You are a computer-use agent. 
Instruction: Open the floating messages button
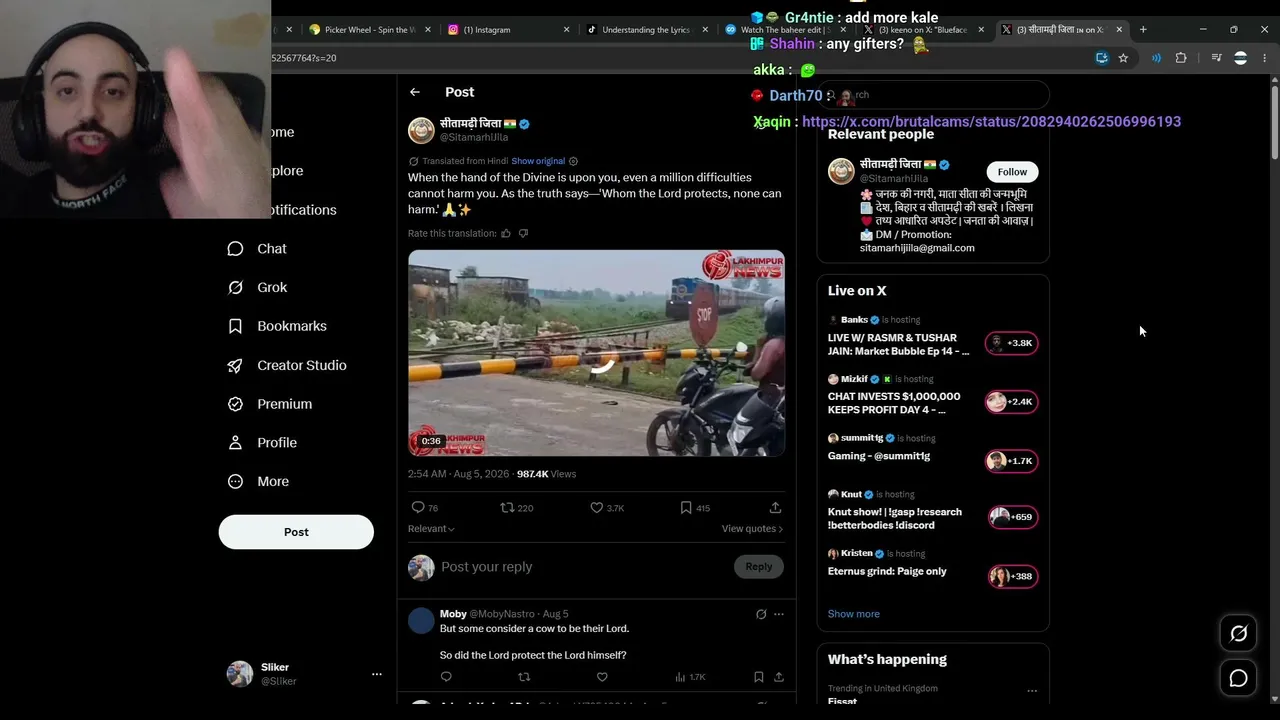coord(1239,678)
